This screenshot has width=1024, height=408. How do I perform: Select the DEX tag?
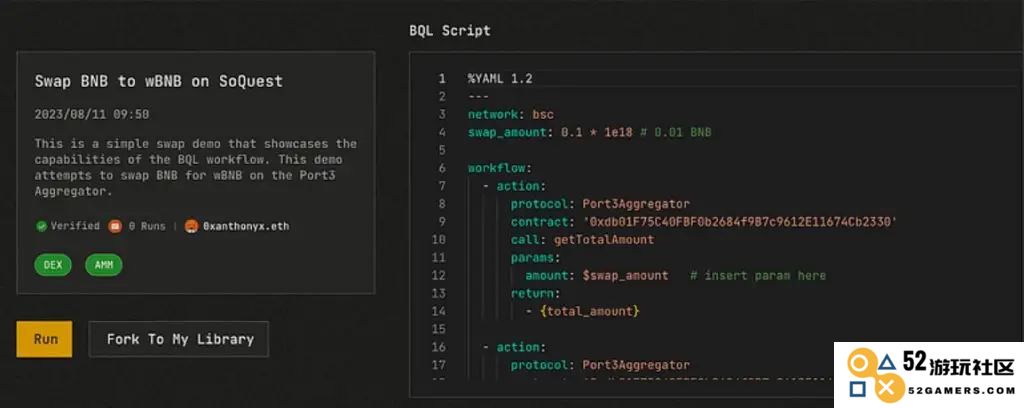click(53, 265)
